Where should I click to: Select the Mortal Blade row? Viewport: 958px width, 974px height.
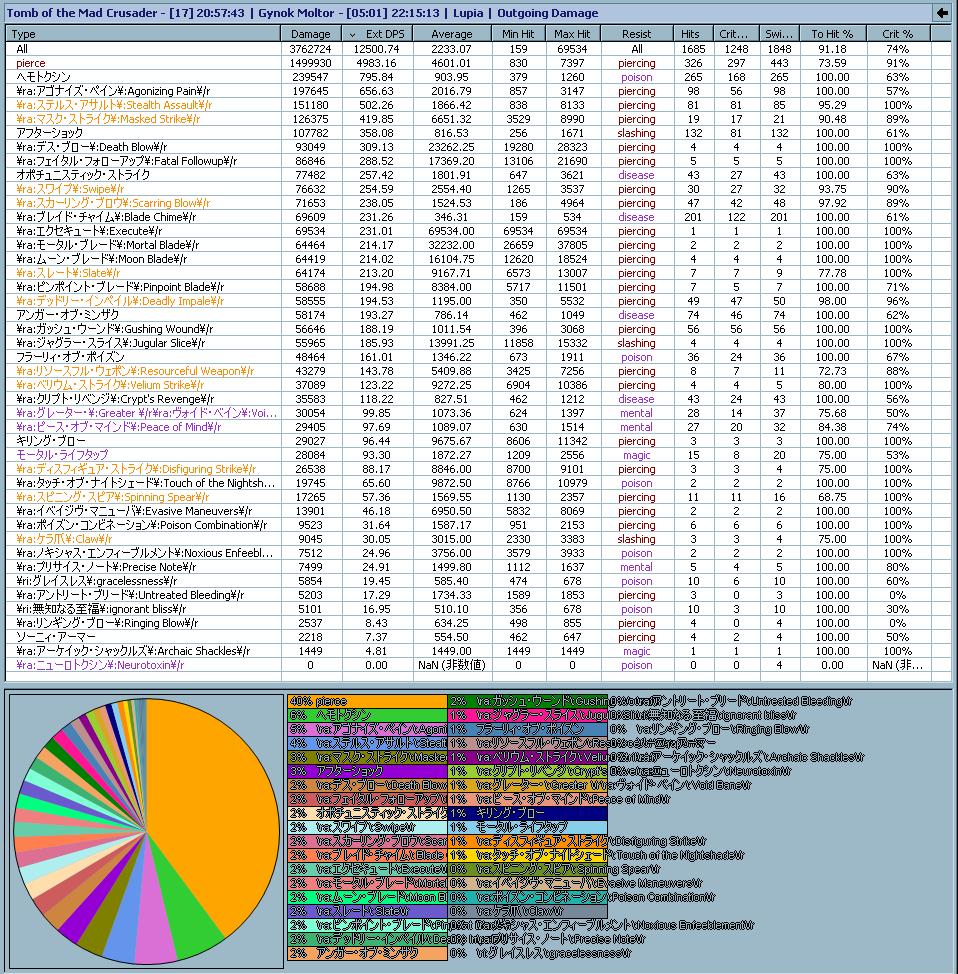click(478, 245)
